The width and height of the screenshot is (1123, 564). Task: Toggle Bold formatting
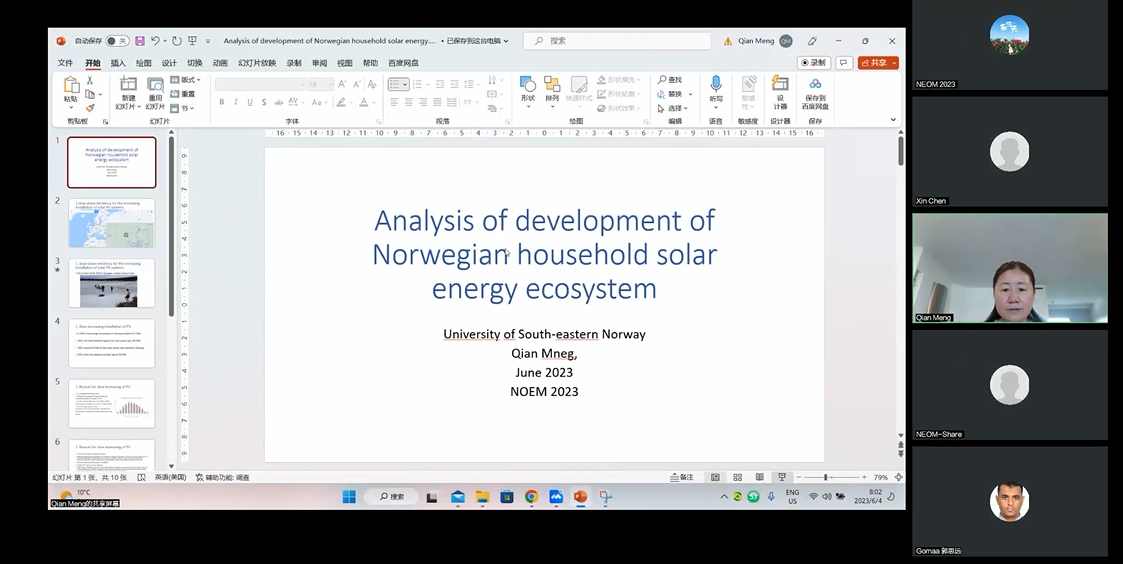[x=222, y=102]
